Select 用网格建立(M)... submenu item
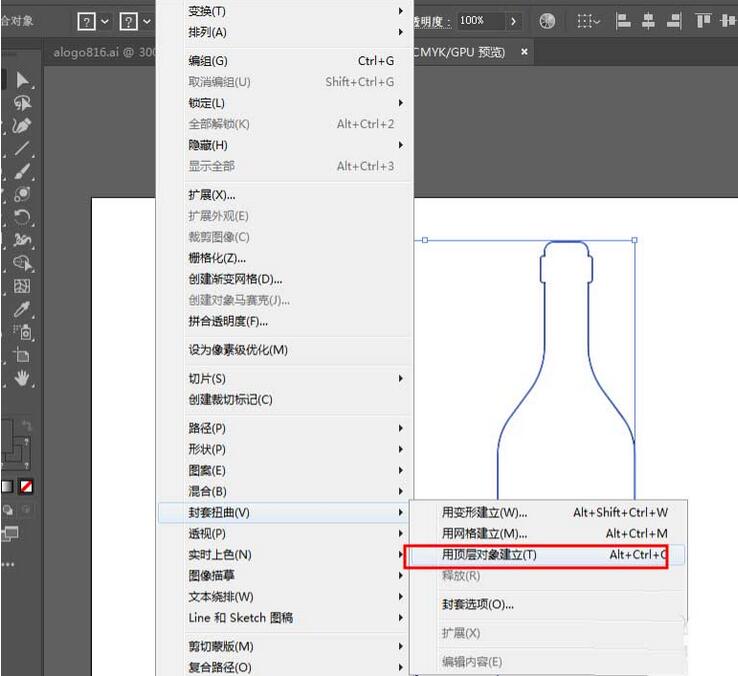Image resolution: width=738 pixels, height=676 pixels. coord(548,534)
